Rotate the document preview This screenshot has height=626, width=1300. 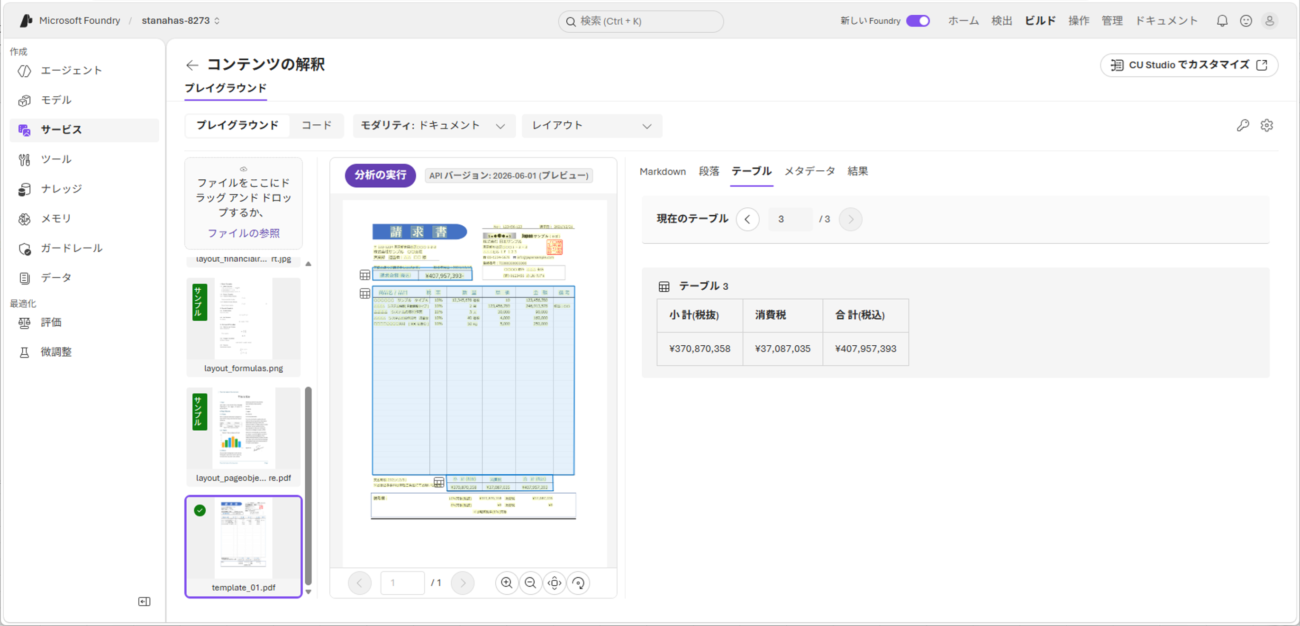pyautogui.click(x=577, y=583)
